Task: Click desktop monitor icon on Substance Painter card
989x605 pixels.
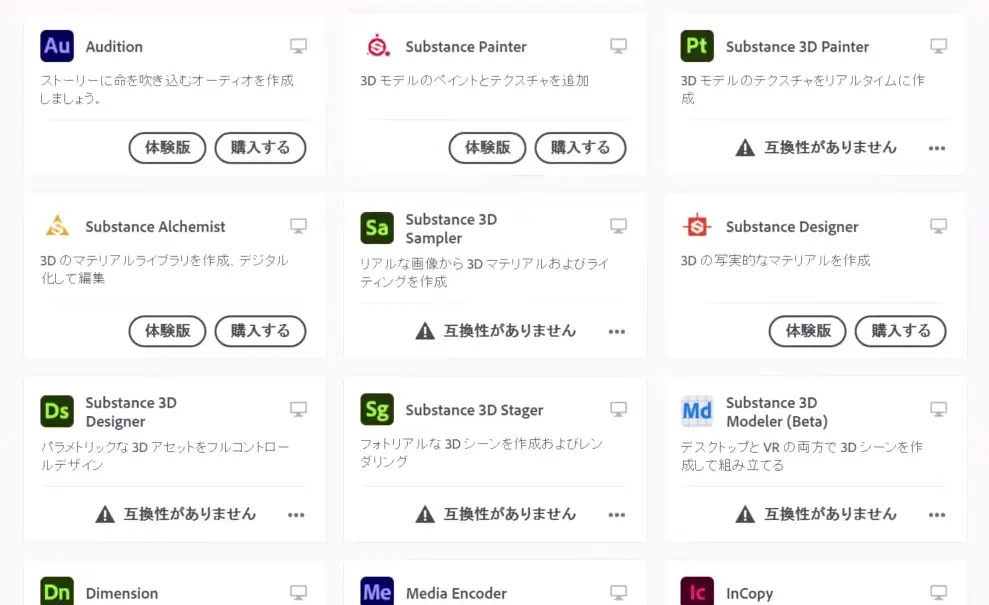Action: [619, 46]
